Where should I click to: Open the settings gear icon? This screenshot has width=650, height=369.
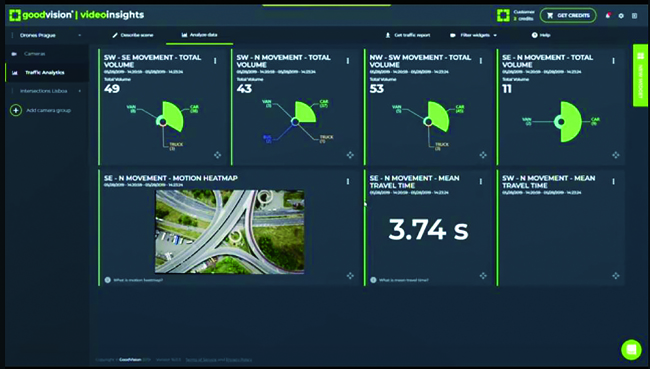pos(621,16)
